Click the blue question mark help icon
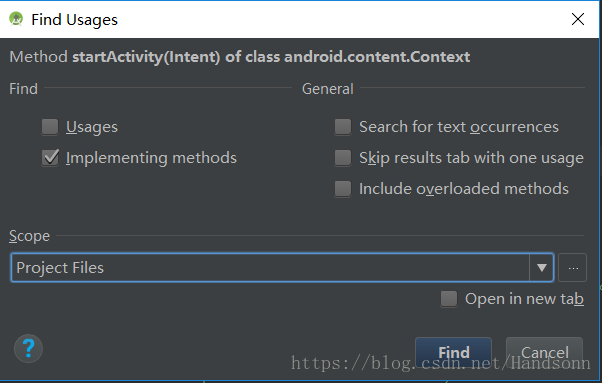The image size is (602, 383). (28, 348)
